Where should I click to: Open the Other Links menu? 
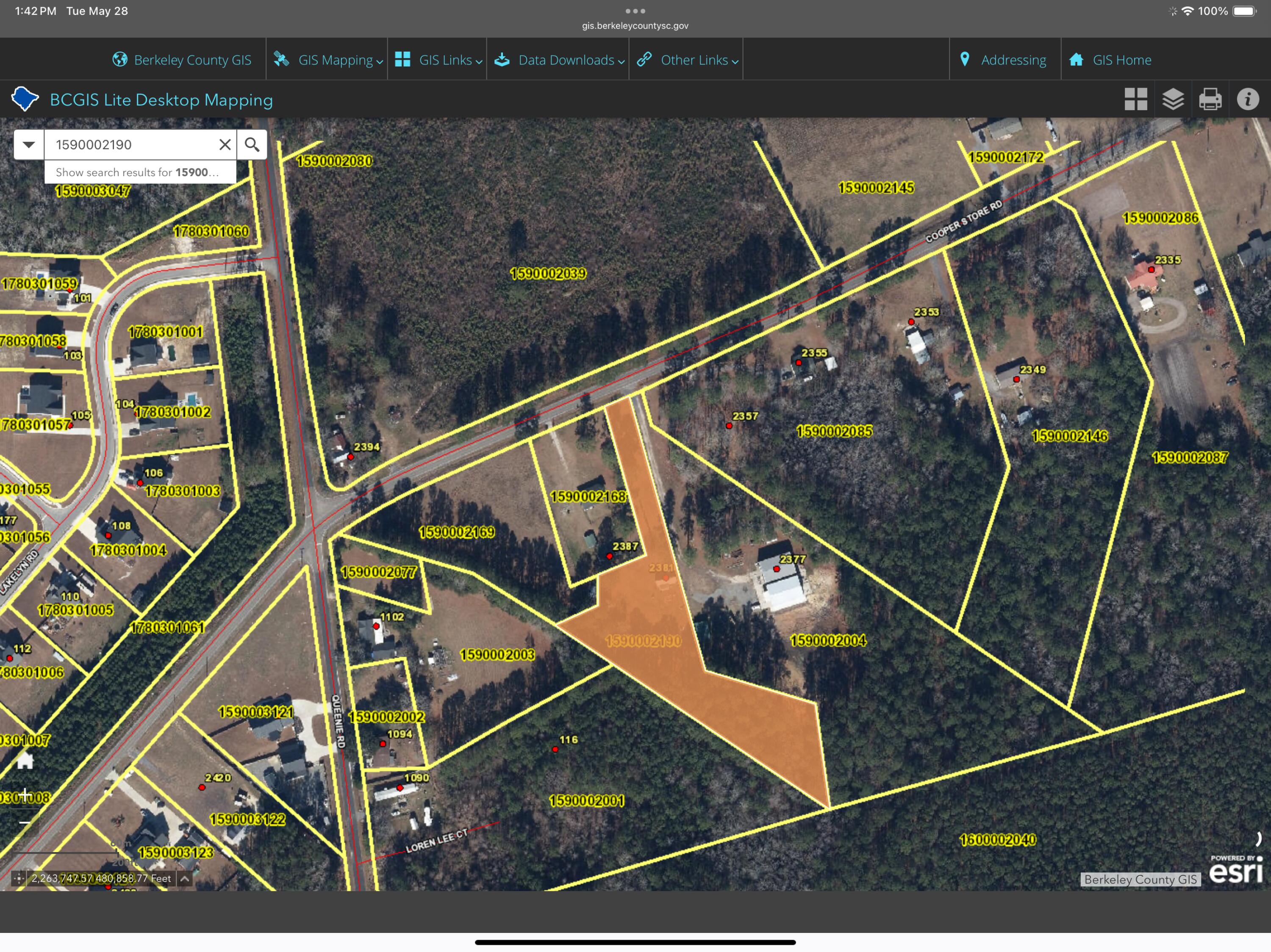688,60
